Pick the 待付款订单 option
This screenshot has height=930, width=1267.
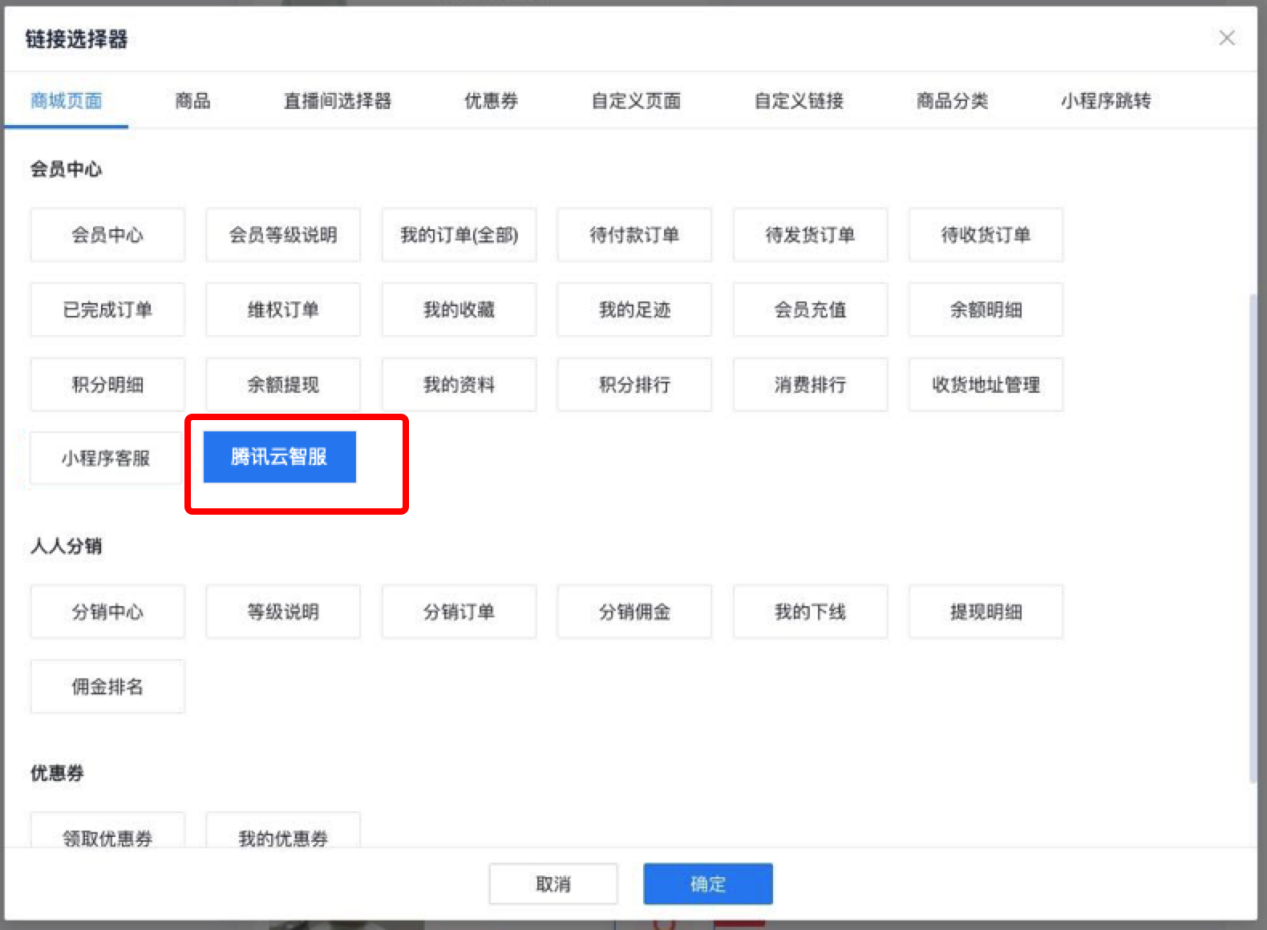pos(634,235)
